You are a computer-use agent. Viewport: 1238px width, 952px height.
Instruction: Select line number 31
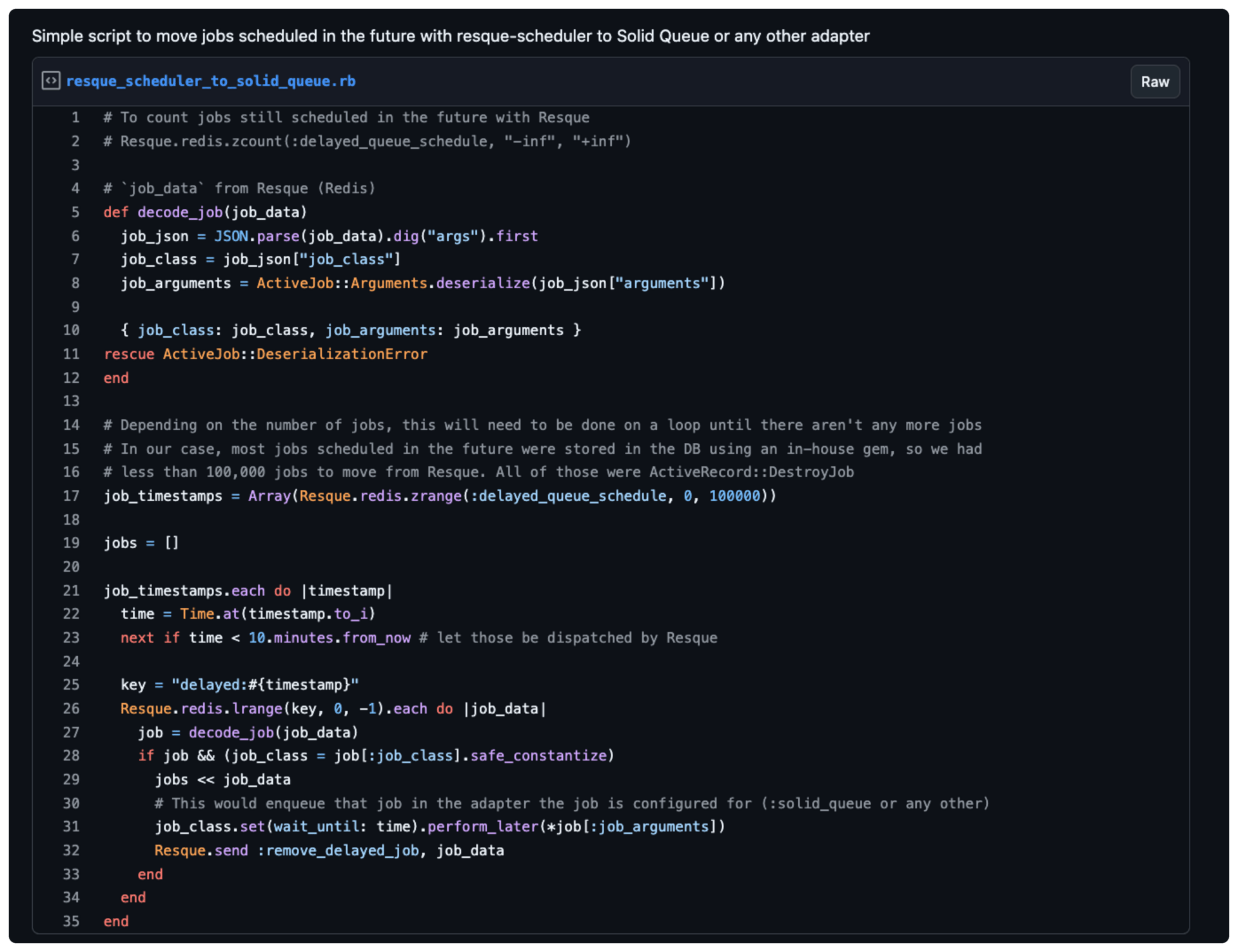tap(72, 827)
